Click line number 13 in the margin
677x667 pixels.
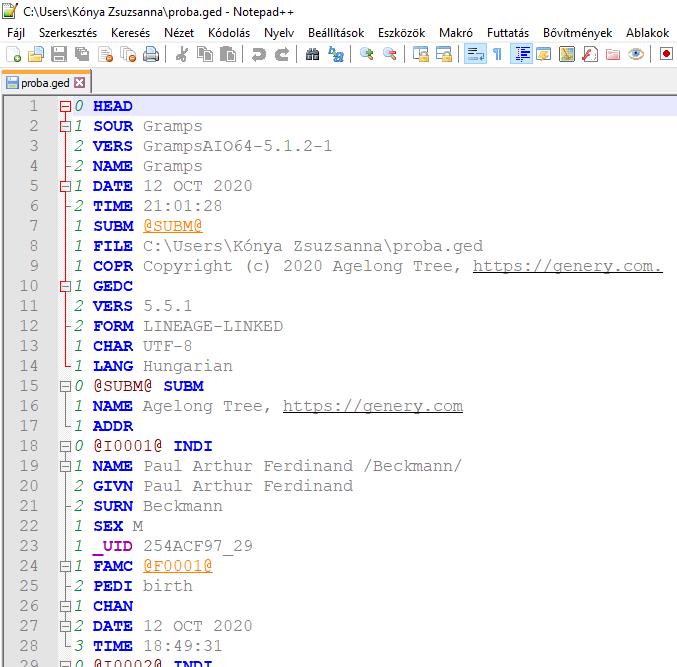[28, 346]
